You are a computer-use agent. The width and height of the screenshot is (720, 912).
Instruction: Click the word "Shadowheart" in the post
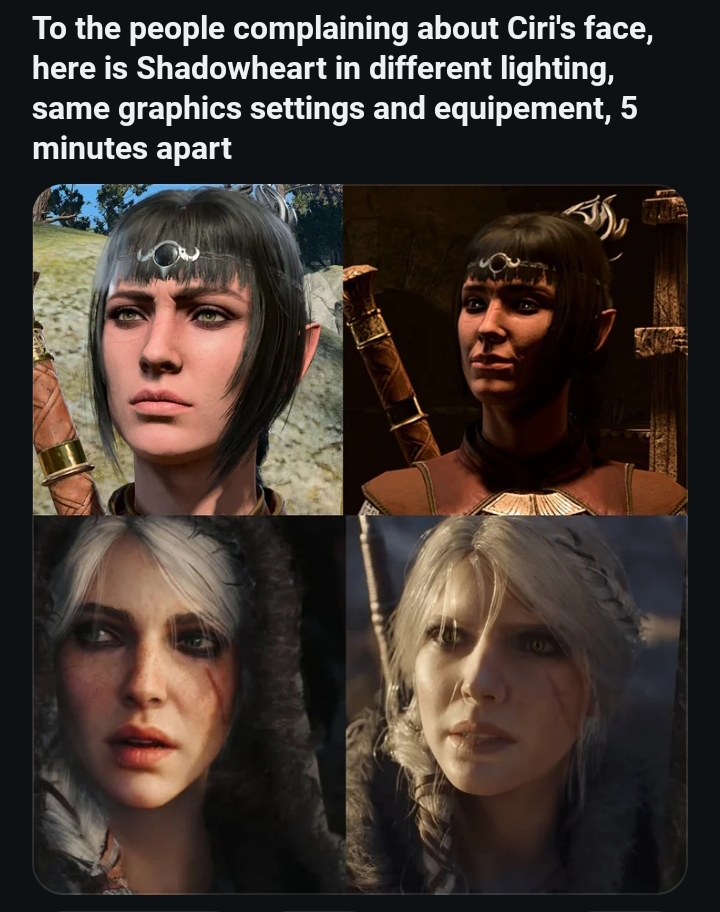point(231,69)
